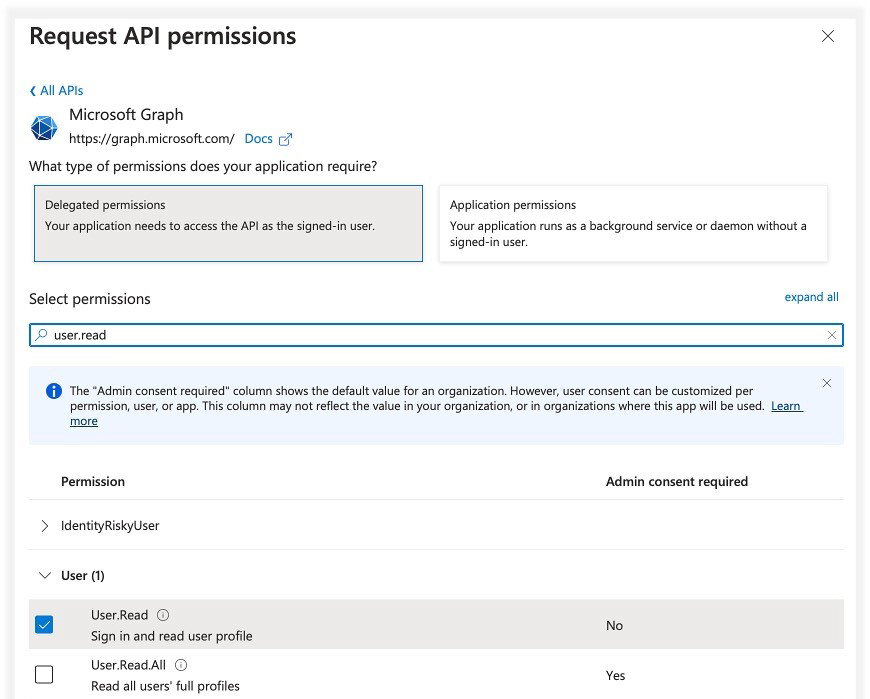The height and width of the screenshot is (699, 870).
Task: Navigate back using the All APIs breadcrumb
Action: pyautogui.click(x=56, y=90)
